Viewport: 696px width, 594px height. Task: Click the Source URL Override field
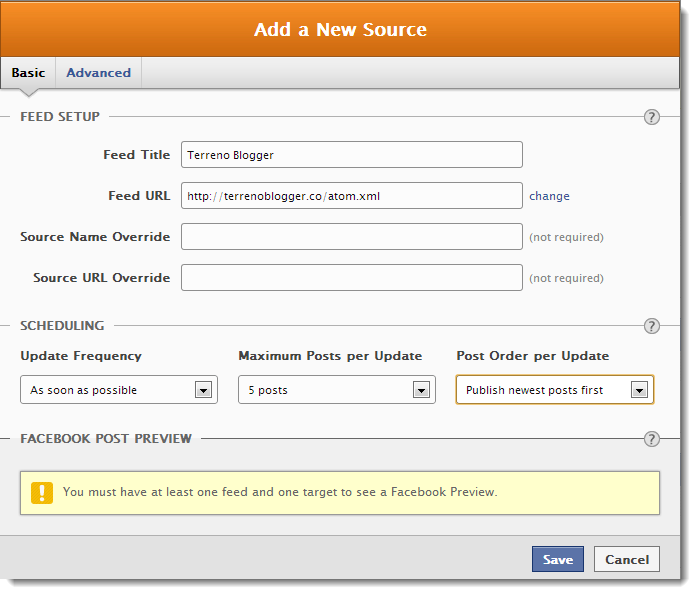click(352, 277)
